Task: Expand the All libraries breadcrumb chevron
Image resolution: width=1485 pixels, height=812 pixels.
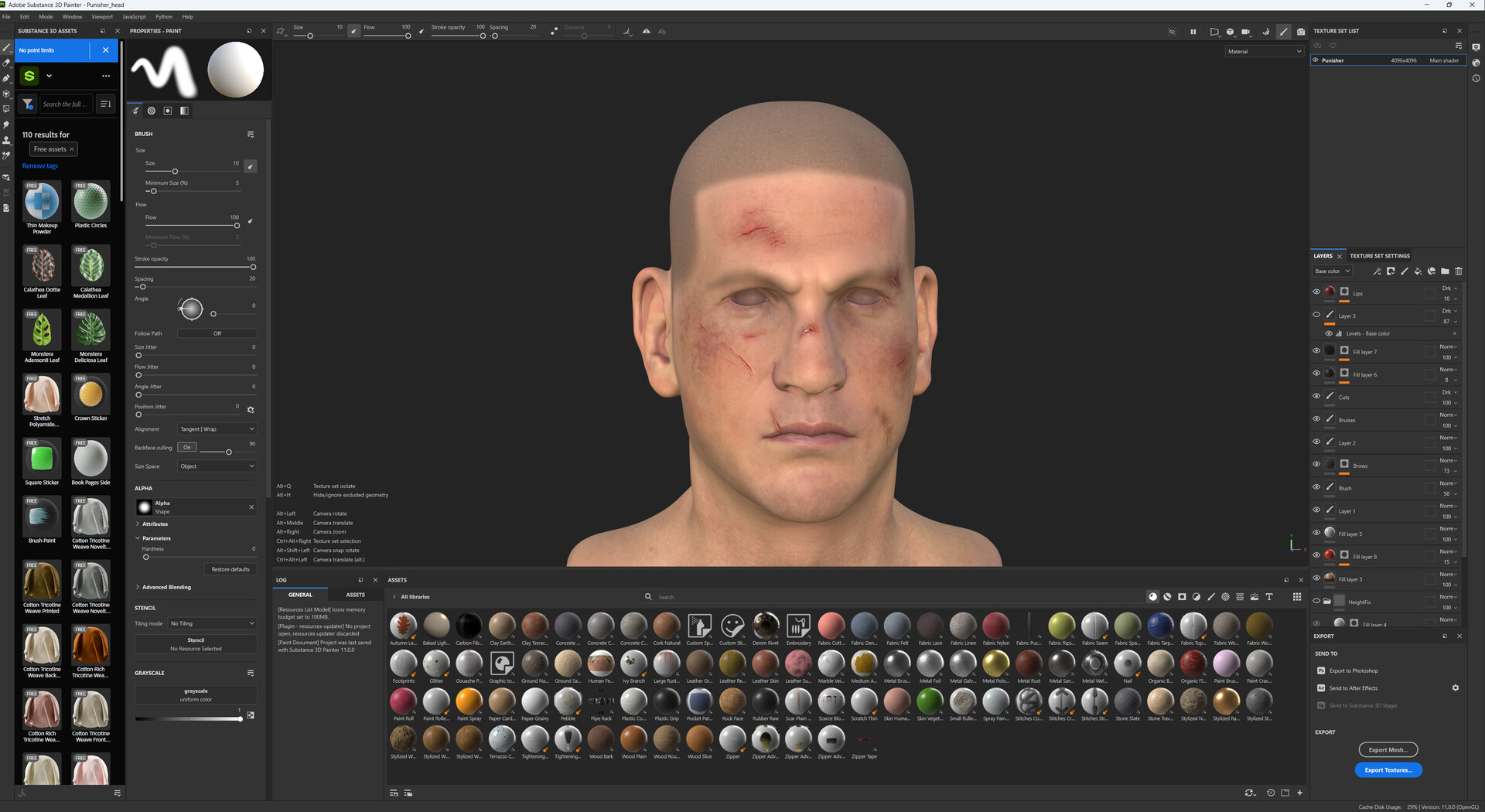Action: pyautogui.click(x=394, y=596)
